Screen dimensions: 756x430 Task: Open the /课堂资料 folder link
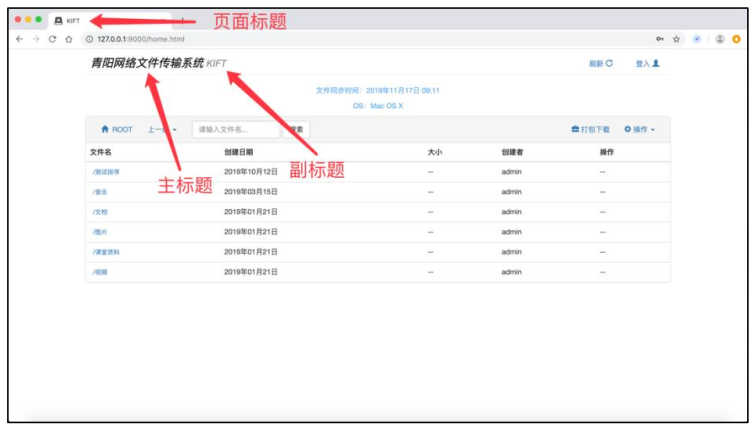(x=106, y=252)
